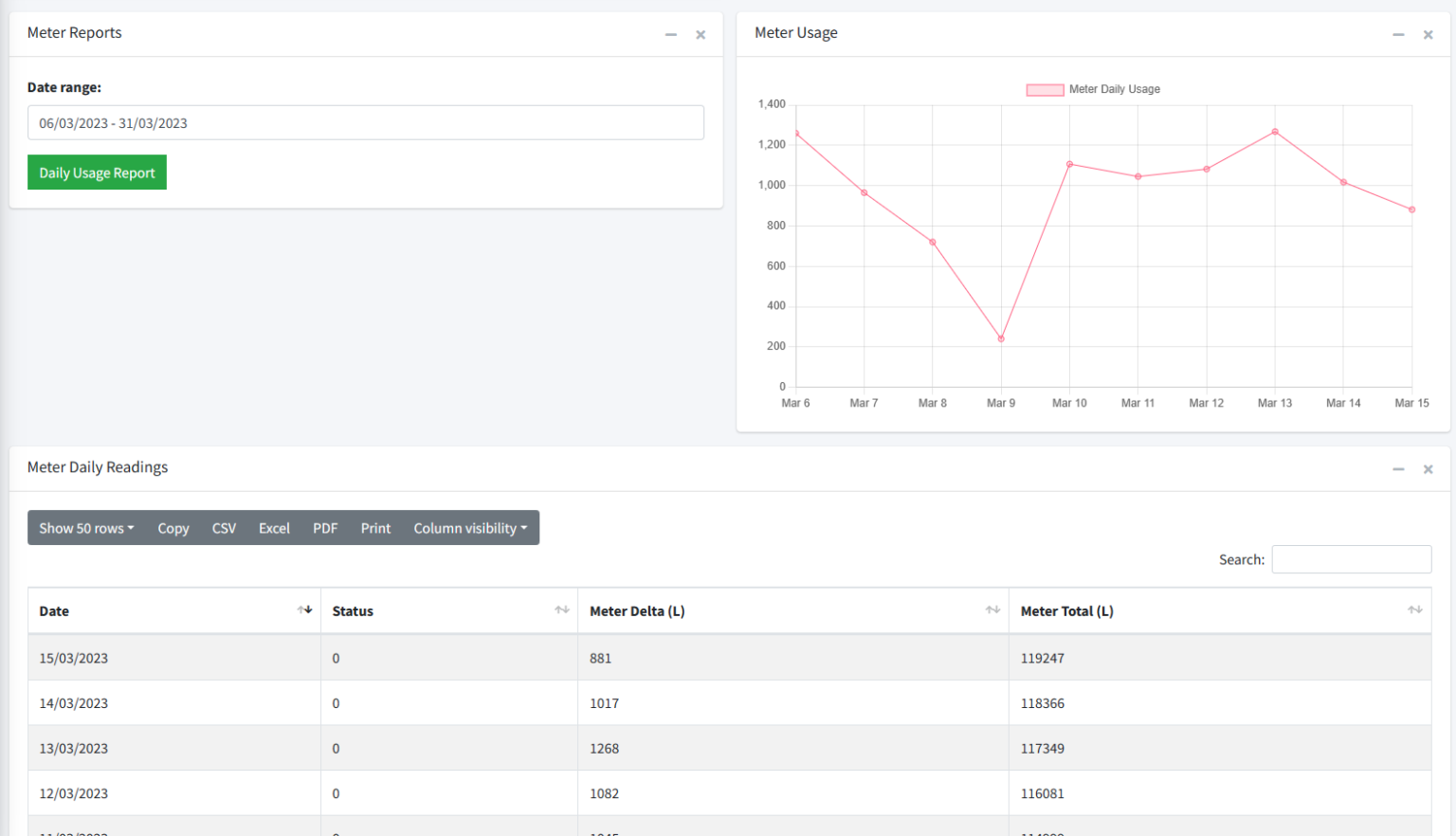Viewport: 1456px width, 836px height.
Task: Sort the Meter Delta (L) column
Action: [x=992, y=610]
